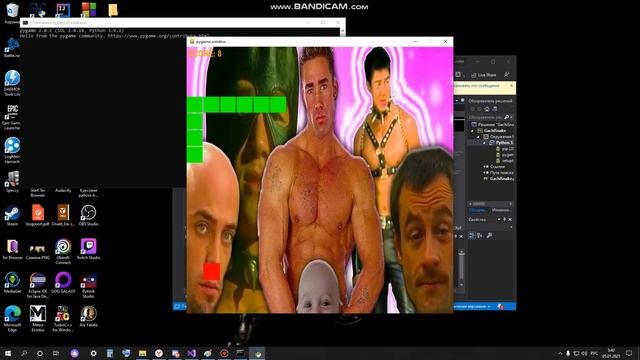Open the Speccy desktop shortcut
640x360 pixels.
(x=12, y=182)
